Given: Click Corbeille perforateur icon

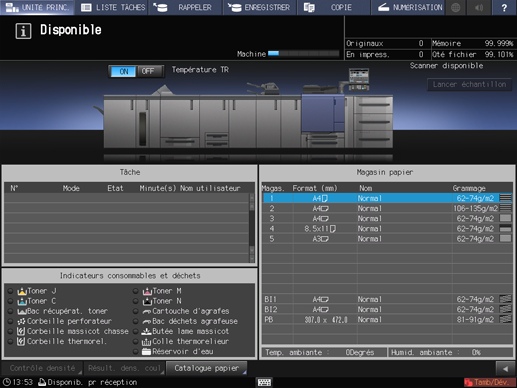Looking at the screenshot, I should (x=21, y=321).
